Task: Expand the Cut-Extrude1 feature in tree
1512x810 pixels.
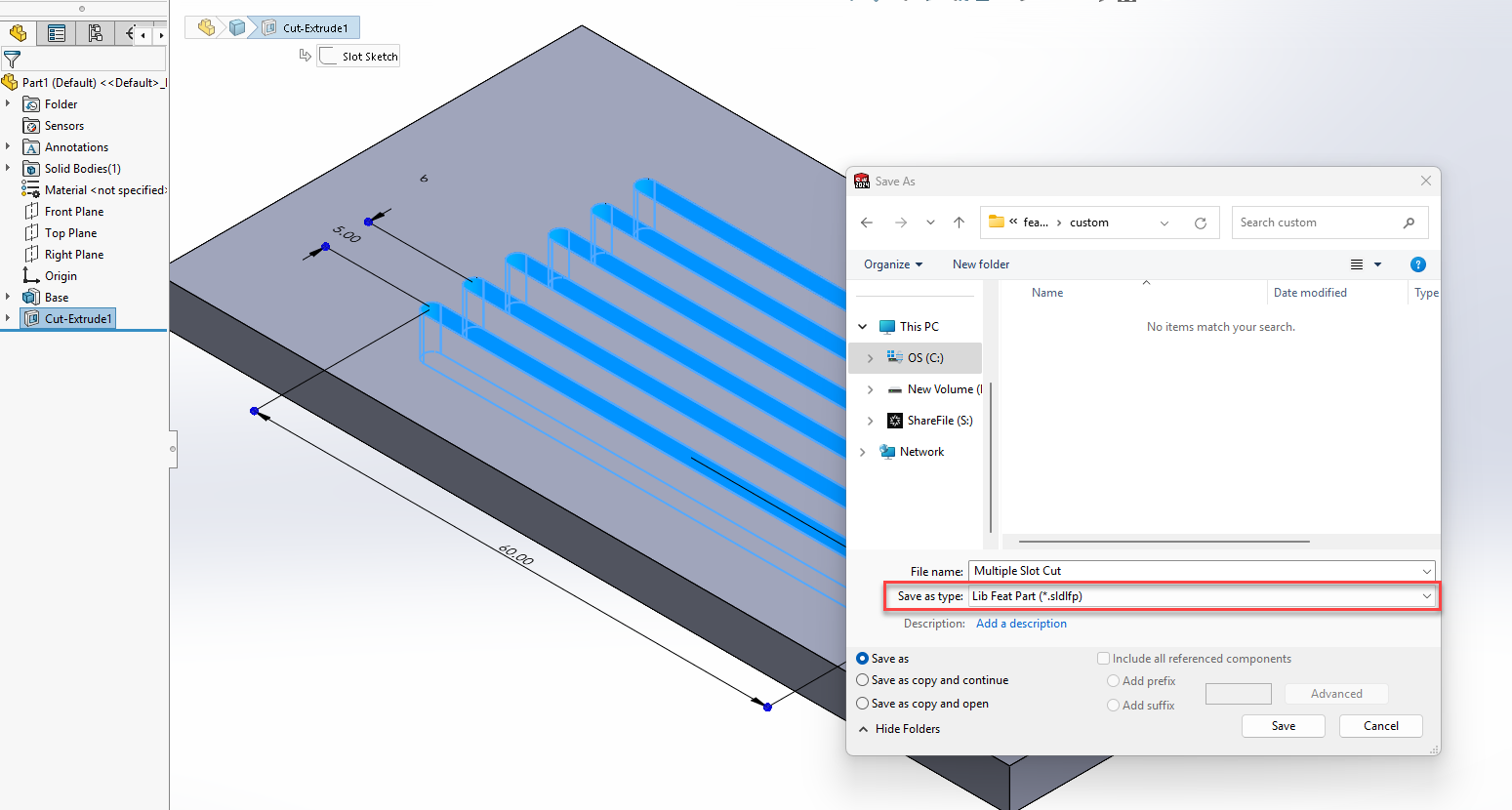Action: tap(8, 319)
